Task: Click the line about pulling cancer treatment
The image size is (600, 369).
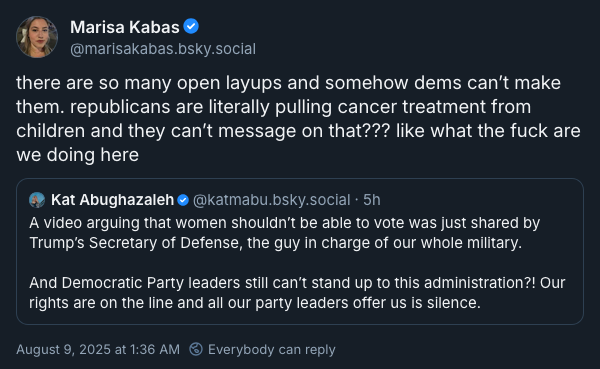Action: [274, 107]
